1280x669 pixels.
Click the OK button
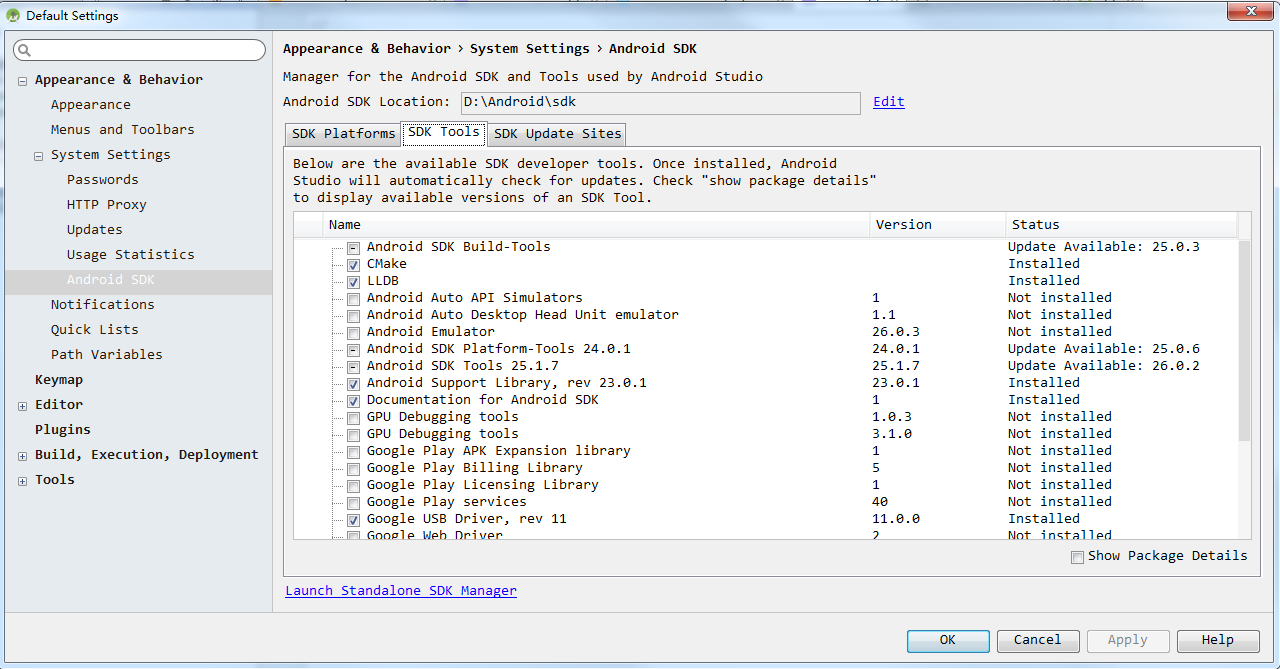coord(948,640)
